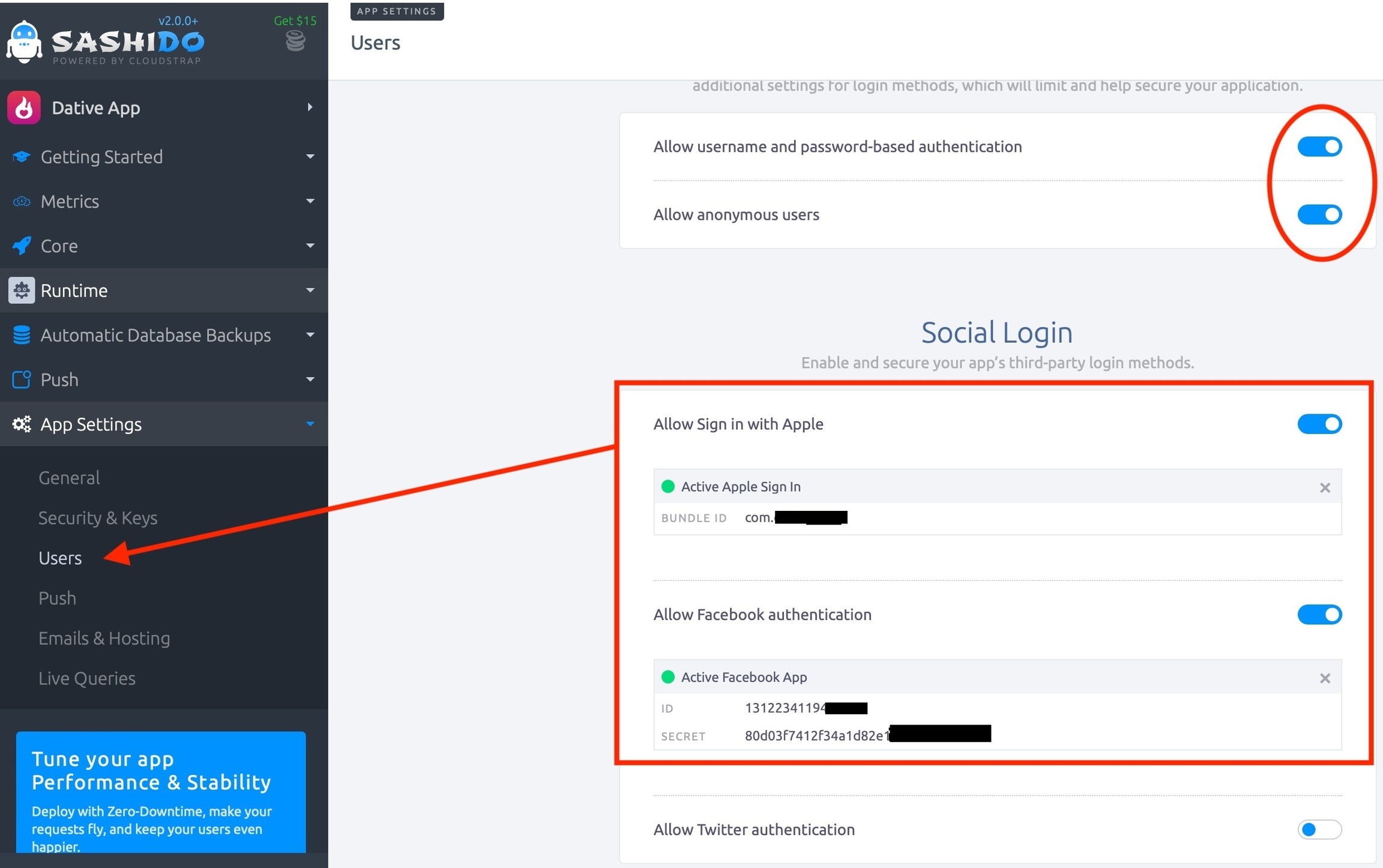
Task: Click the Automatic Database Backups database icon
Action: coord(22,335)
